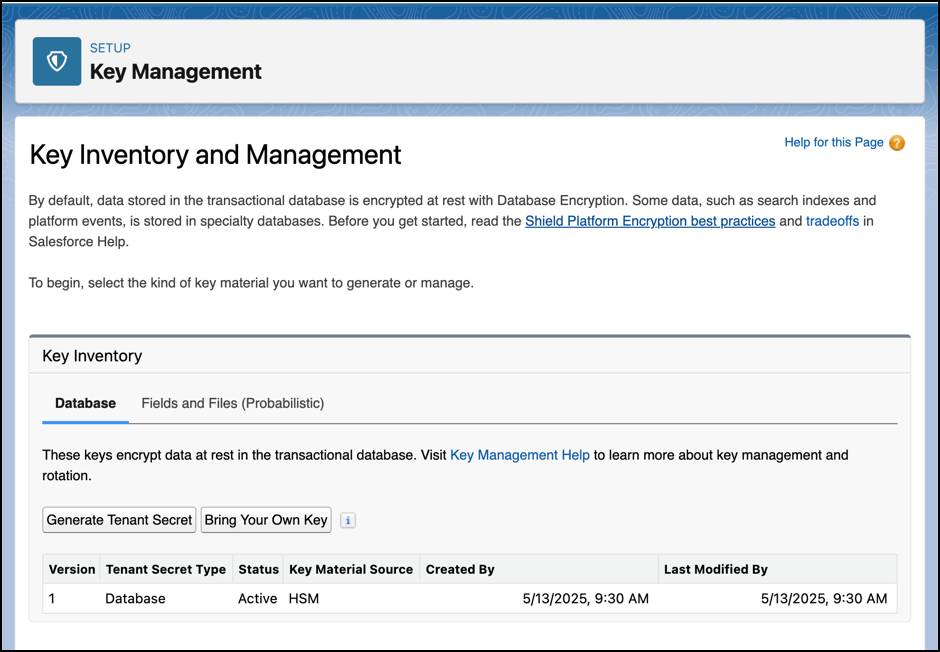Click Bring Your Own Key button
The width and height of the screenshot is (940, 652).
point(266,520)
